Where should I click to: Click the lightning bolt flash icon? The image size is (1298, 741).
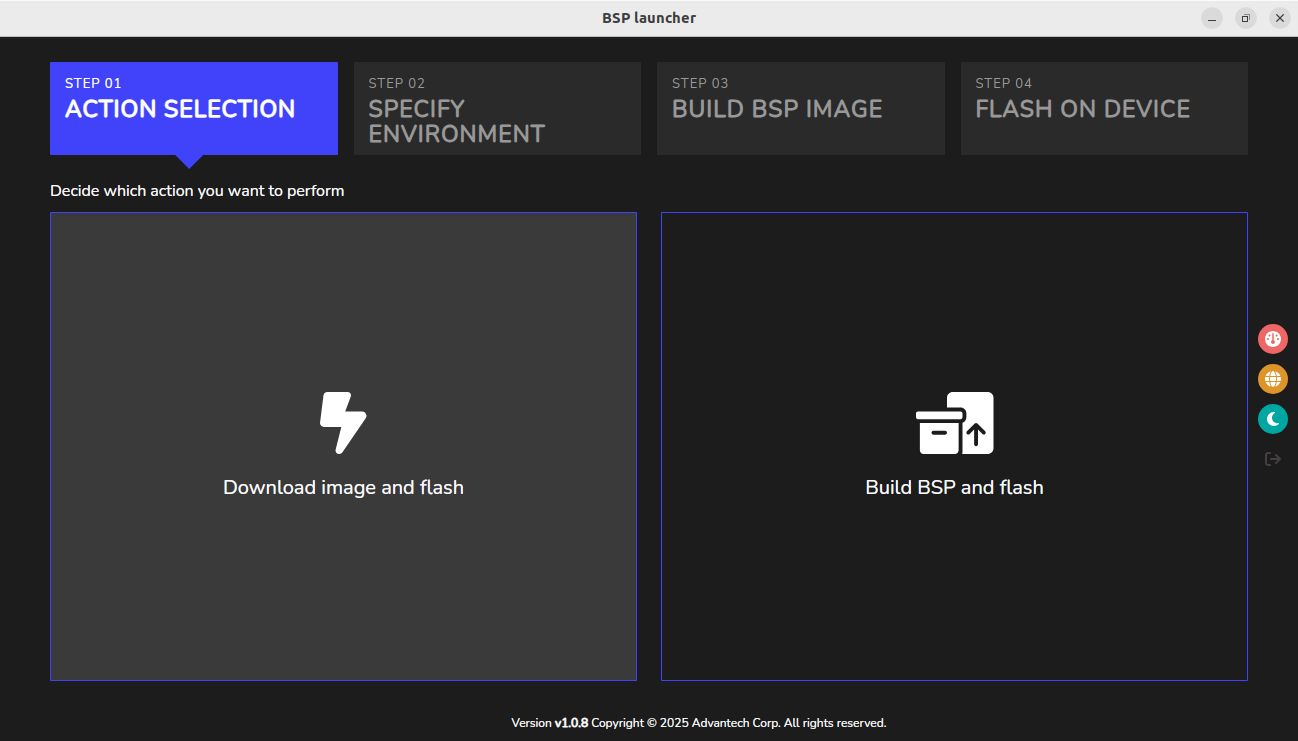343,422
